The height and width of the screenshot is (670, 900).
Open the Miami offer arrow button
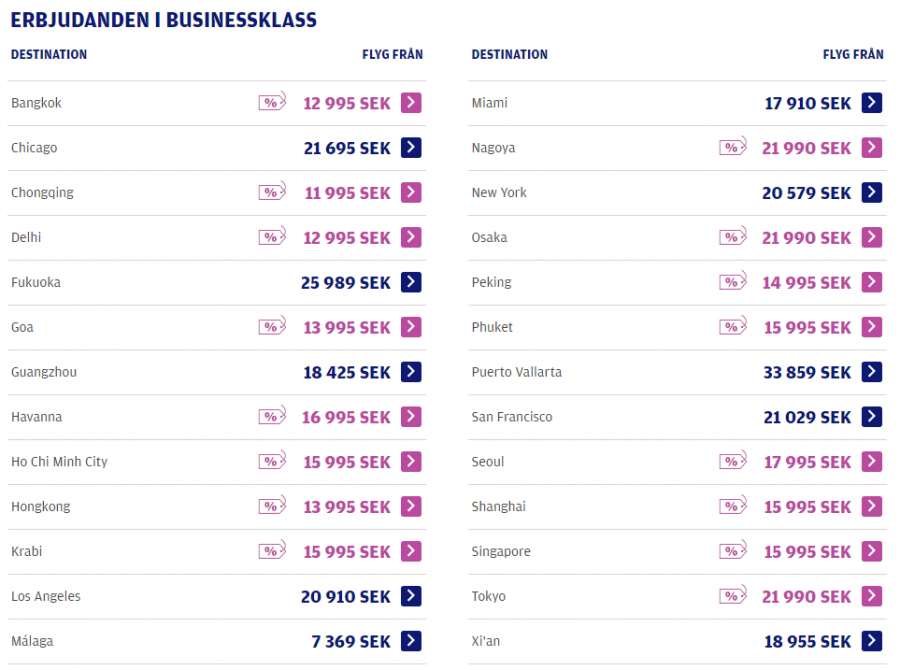pos(872,103)
